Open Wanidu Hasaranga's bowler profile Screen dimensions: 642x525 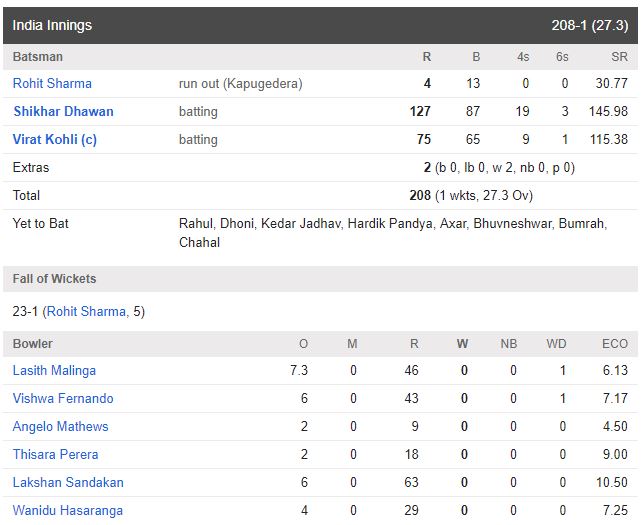[68, 511]
